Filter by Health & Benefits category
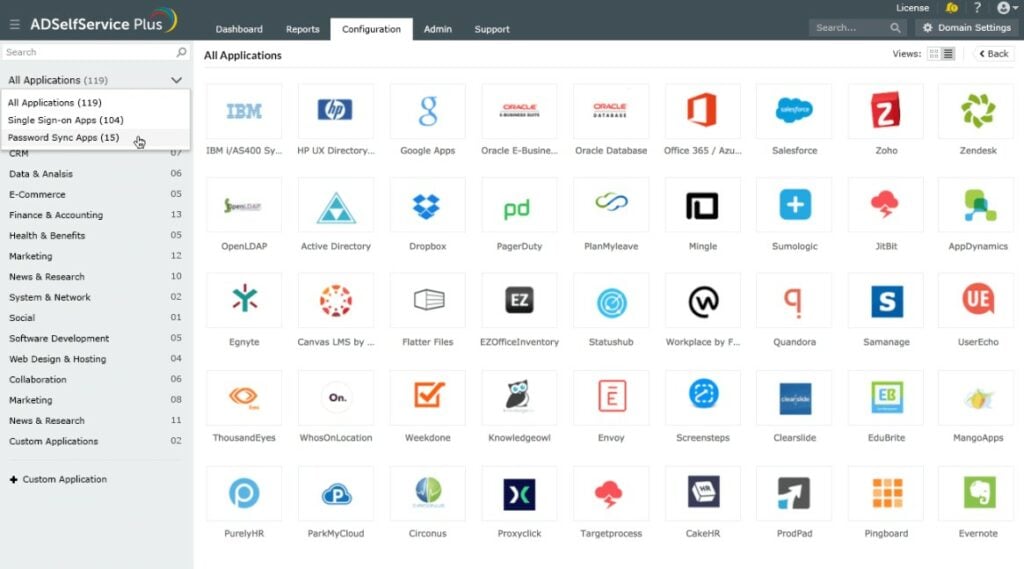Image resolution: width=1024 pixels, height=569 pixels. [x=95, y=236]
